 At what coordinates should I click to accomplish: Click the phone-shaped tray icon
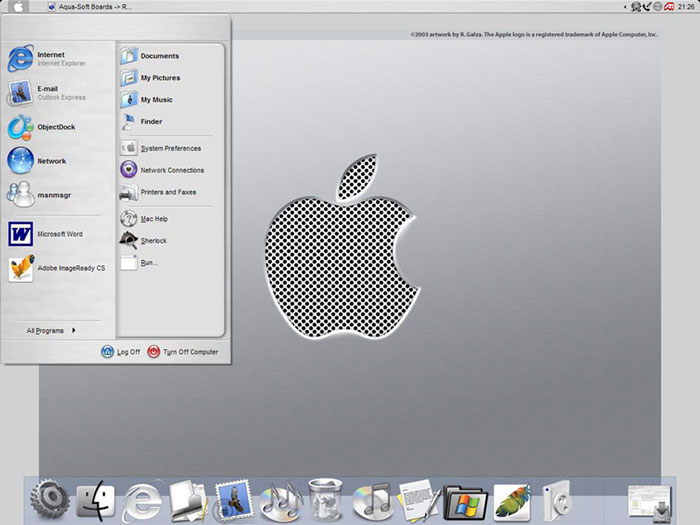coord(647,6)
